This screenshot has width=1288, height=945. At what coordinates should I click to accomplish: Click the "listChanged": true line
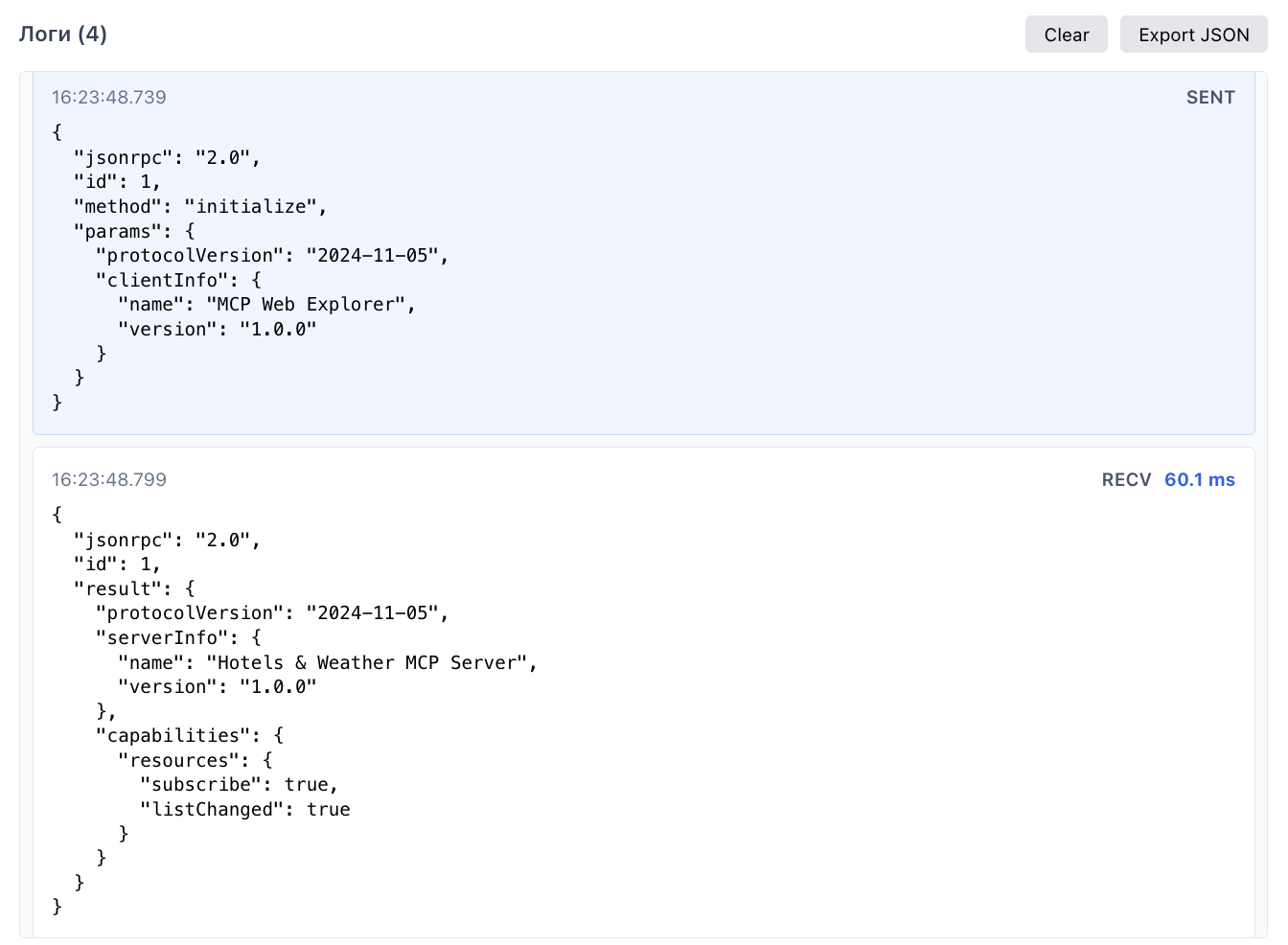click(x=244, y=809)
